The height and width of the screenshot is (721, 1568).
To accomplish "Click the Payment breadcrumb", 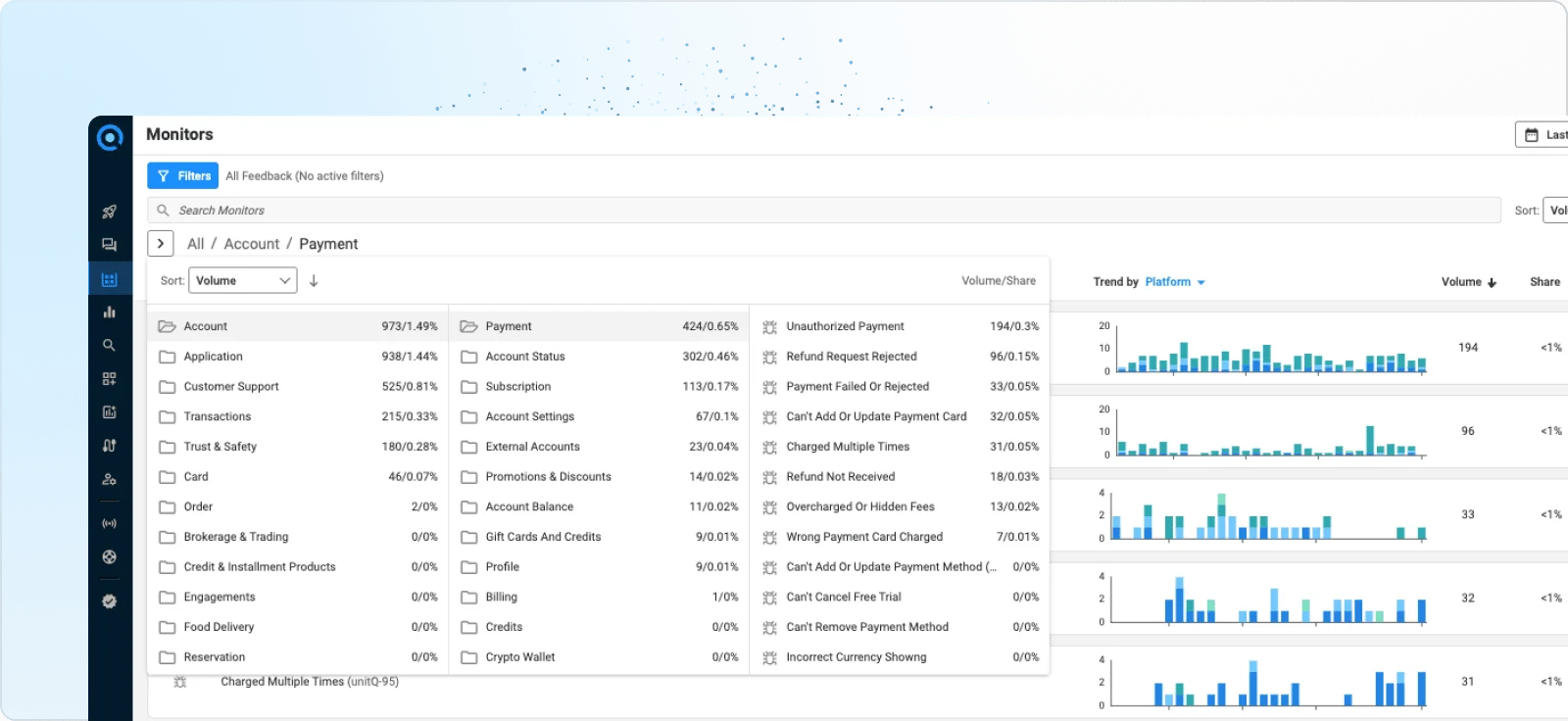I will point(328,244).
